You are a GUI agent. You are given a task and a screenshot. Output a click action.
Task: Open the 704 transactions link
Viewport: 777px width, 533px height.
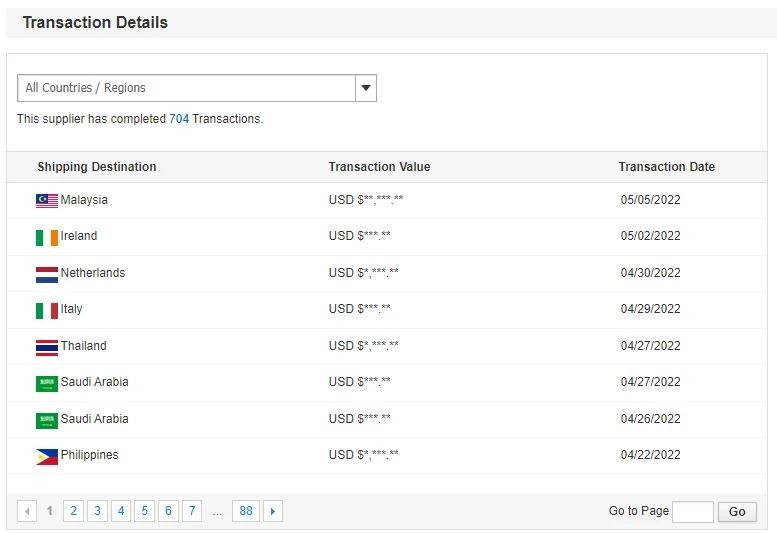coord(179,119)
